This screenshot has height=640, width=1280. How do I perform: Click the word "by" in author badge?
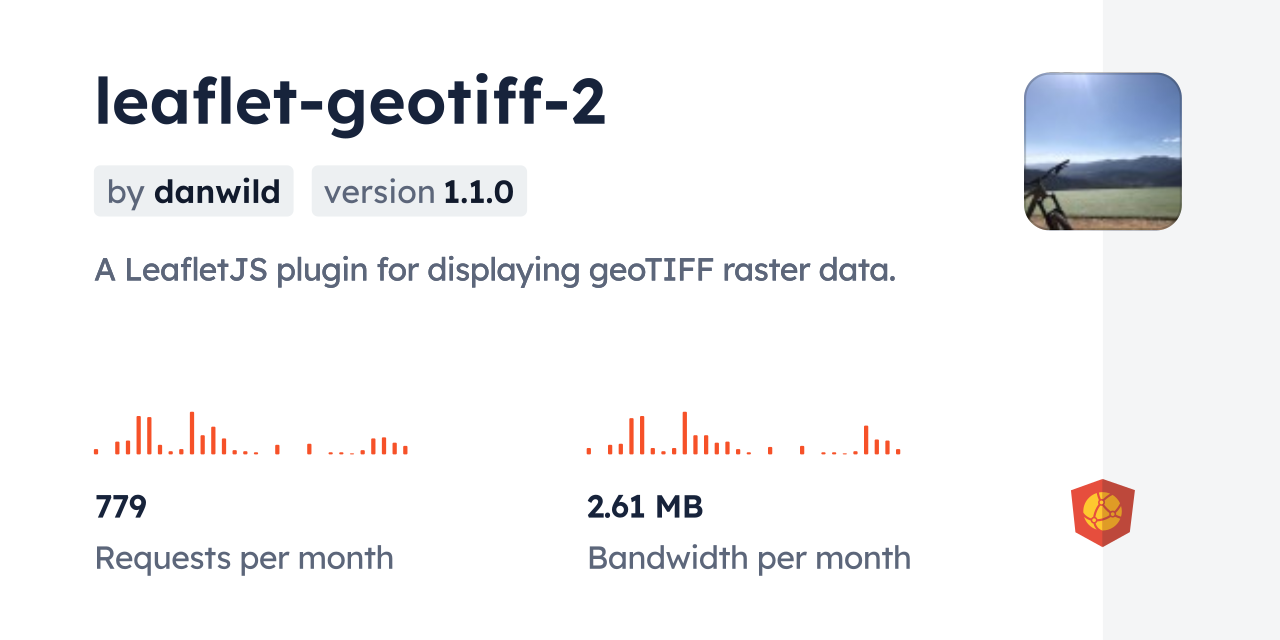click(126, 191)
